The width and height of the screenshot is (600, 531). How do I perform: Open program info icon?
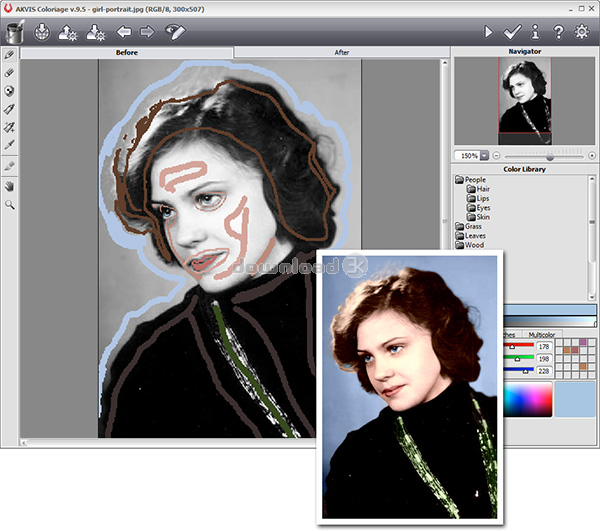coord(536,32)
